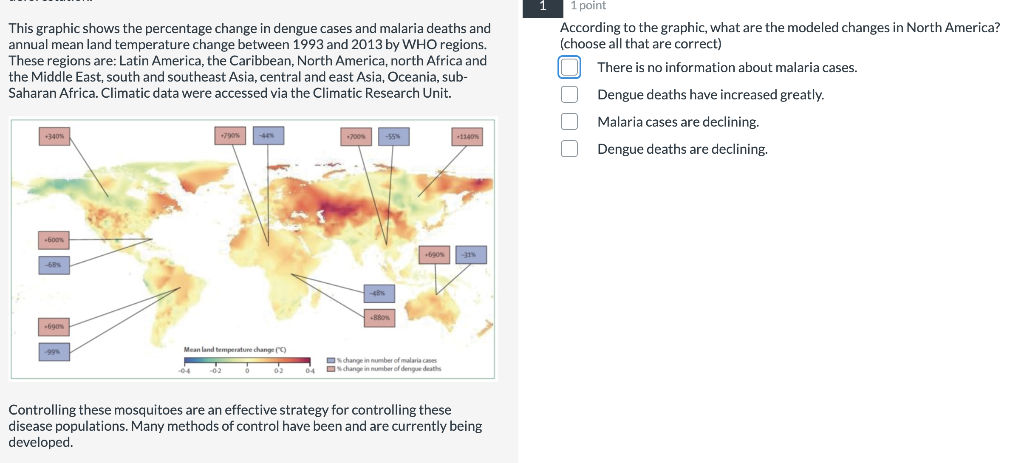Viewport: 1024px width, 463px height.
Task: Click the -44% malaria label box
Action: click(x=268, y=136)
